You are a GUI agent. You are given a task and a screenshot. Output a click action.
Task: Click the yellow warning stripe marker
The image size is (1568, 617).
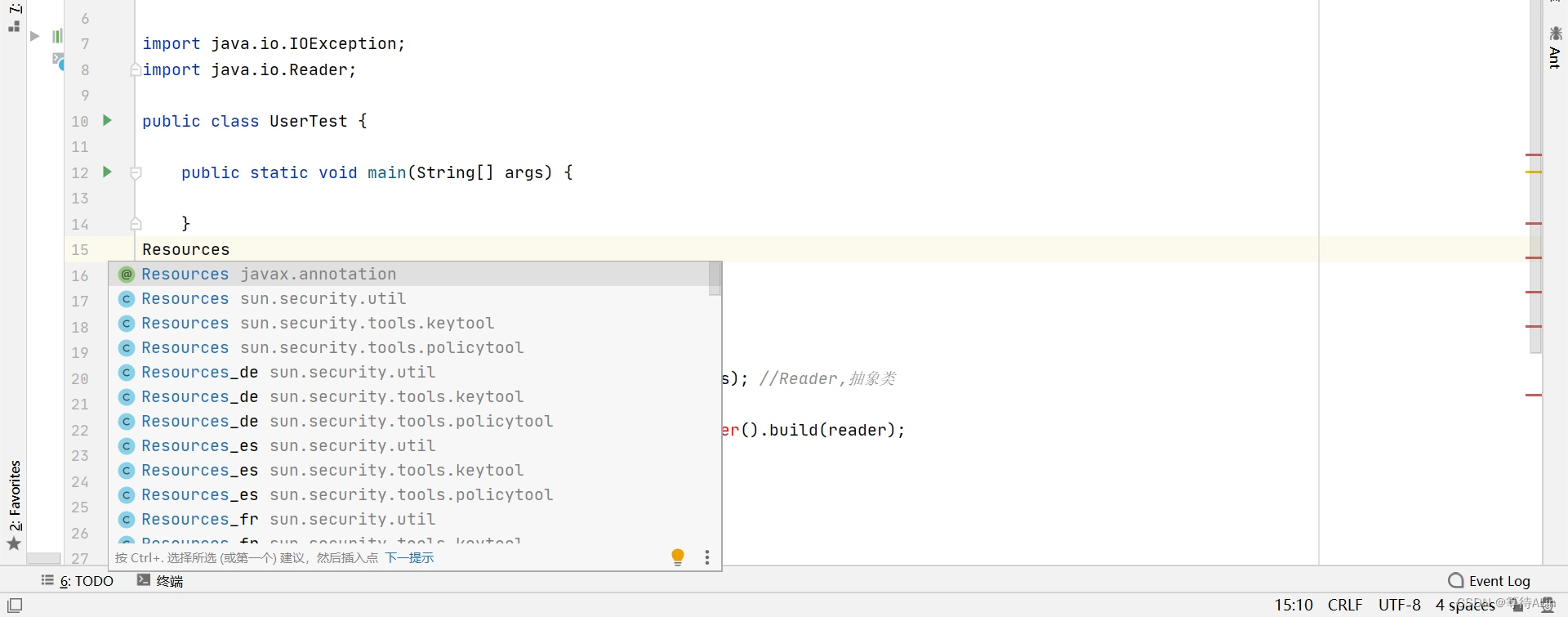(1534, 172)
